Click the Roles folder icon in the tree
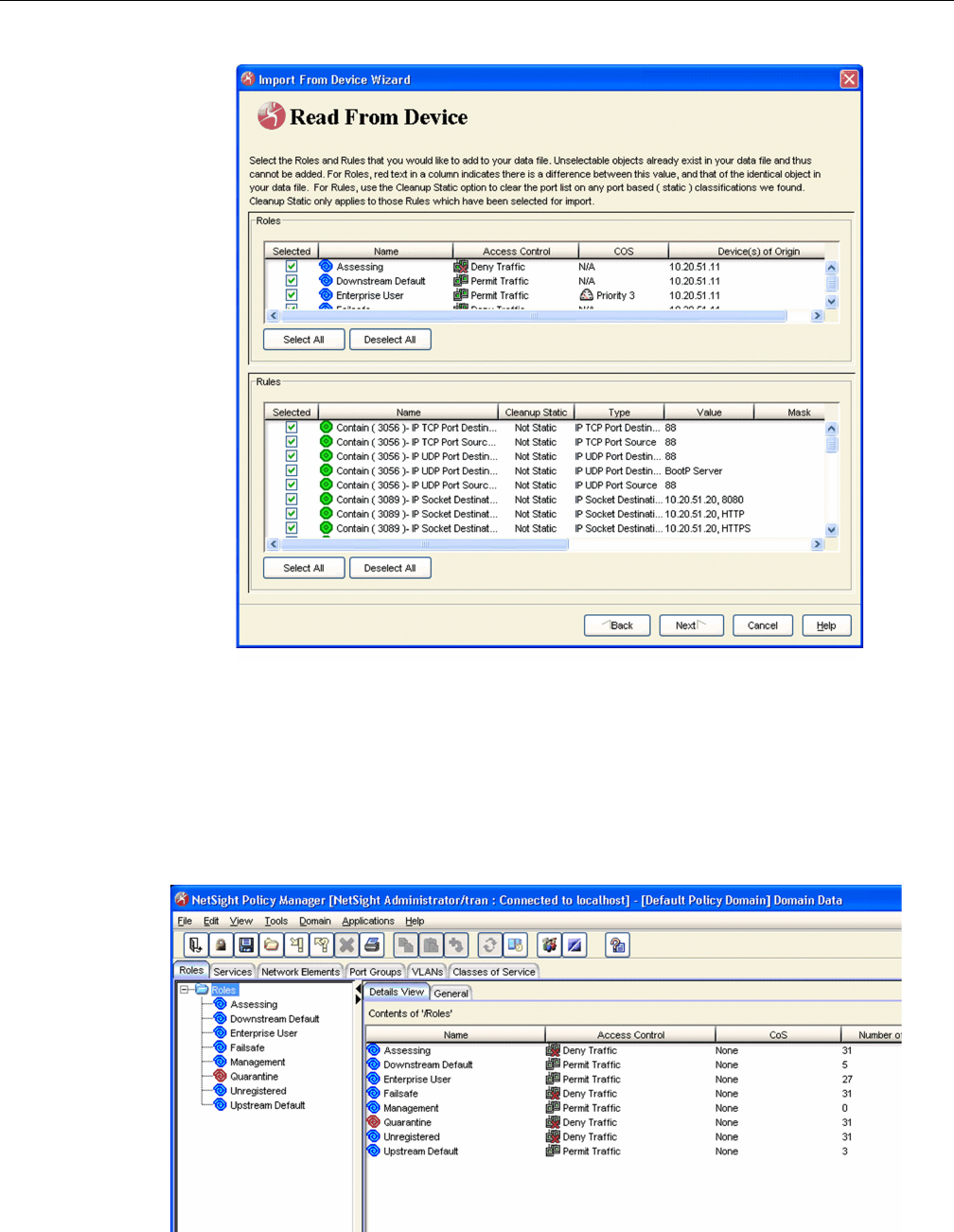The width and height of the screenshot is (954, 1232). tap(203, 990)
